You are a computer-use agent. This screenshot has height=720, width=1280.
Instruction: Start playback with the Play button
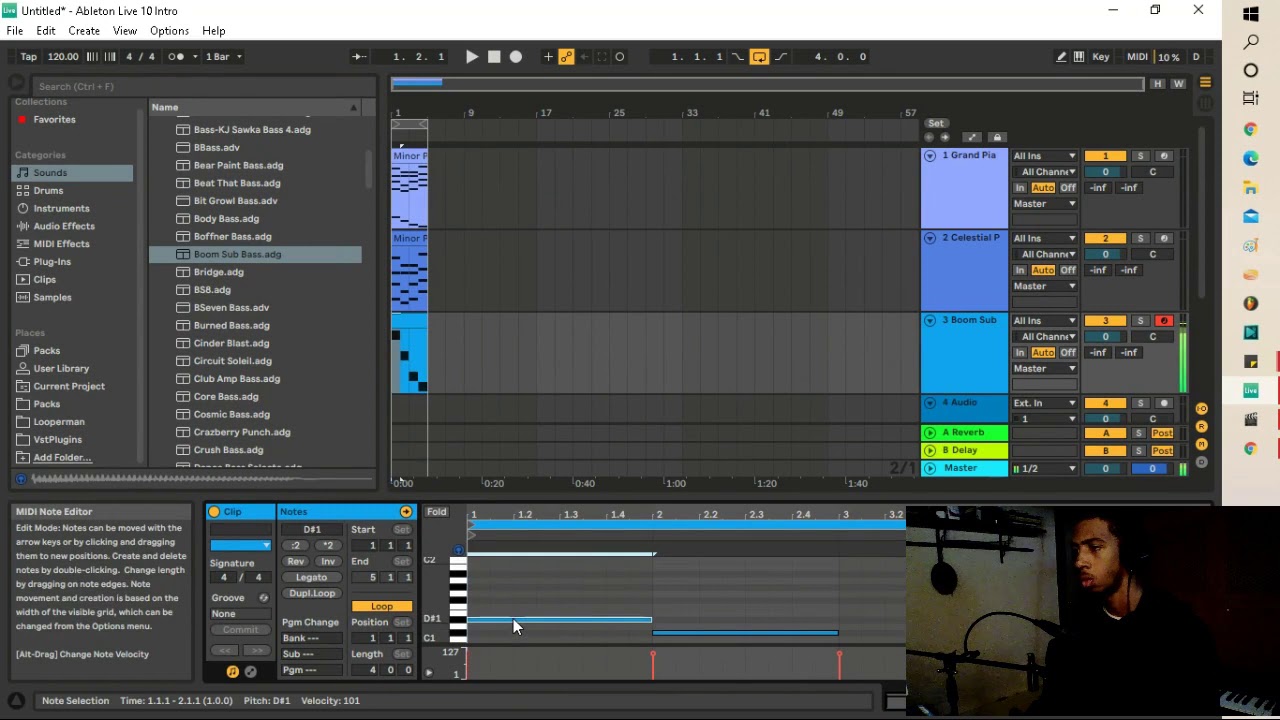pyautogui.click(x=472, y=57)
